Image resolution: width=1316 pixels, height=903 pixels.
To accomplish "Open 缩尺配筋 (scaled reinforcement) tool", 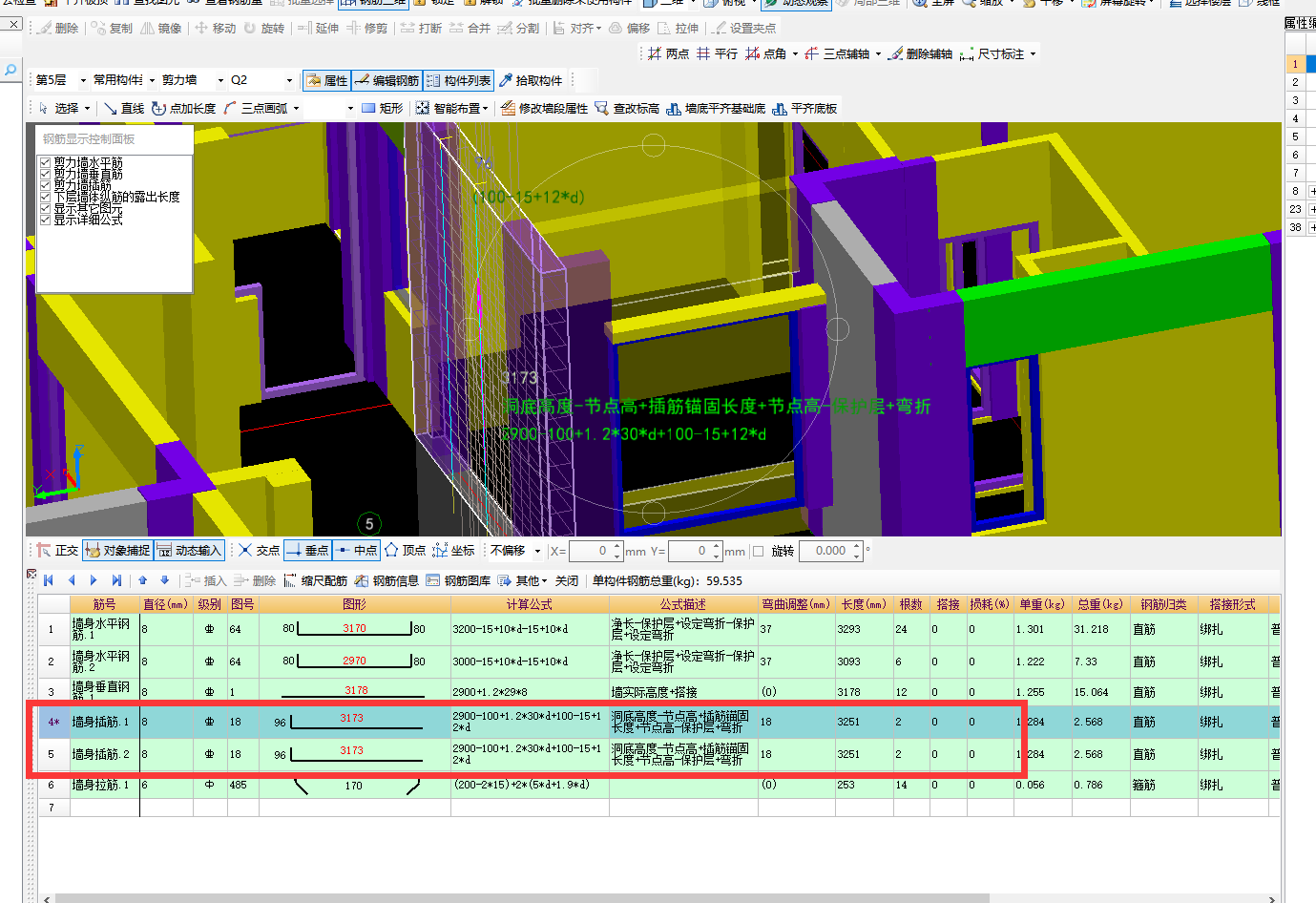I will click(315, 580).
